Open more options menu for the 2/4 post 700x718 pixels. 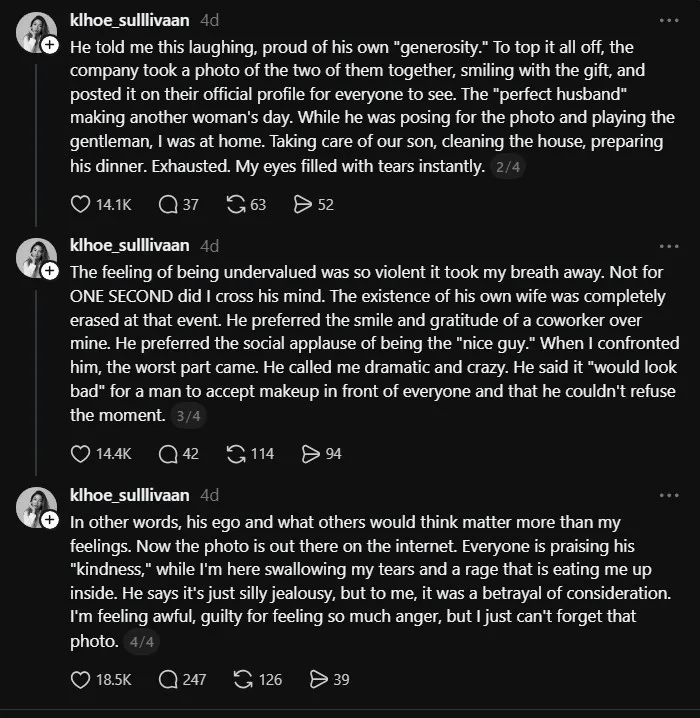tap(669, 20)
